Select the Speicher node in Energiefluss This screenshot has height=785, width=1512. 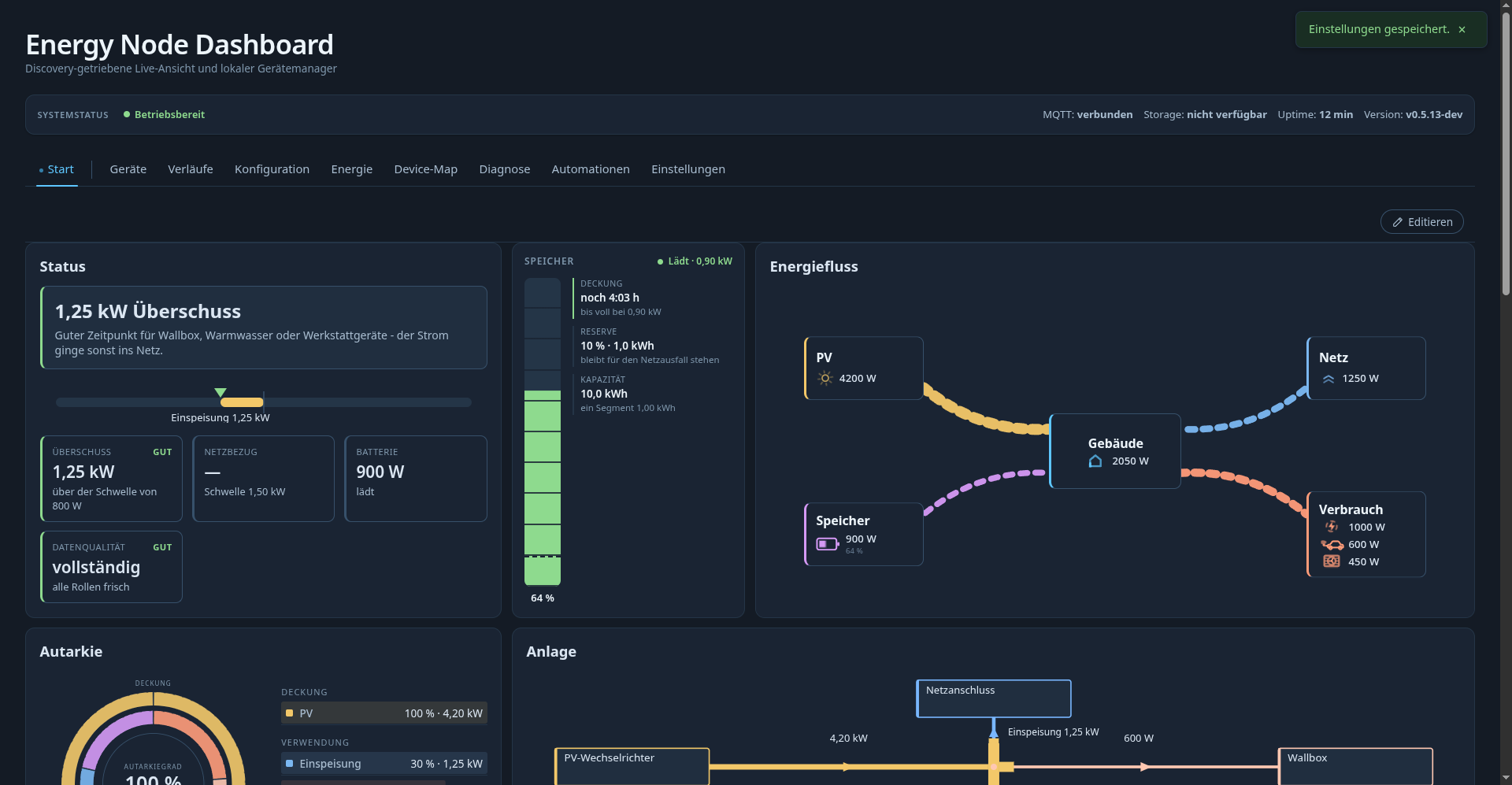click(x=864, y=534)
